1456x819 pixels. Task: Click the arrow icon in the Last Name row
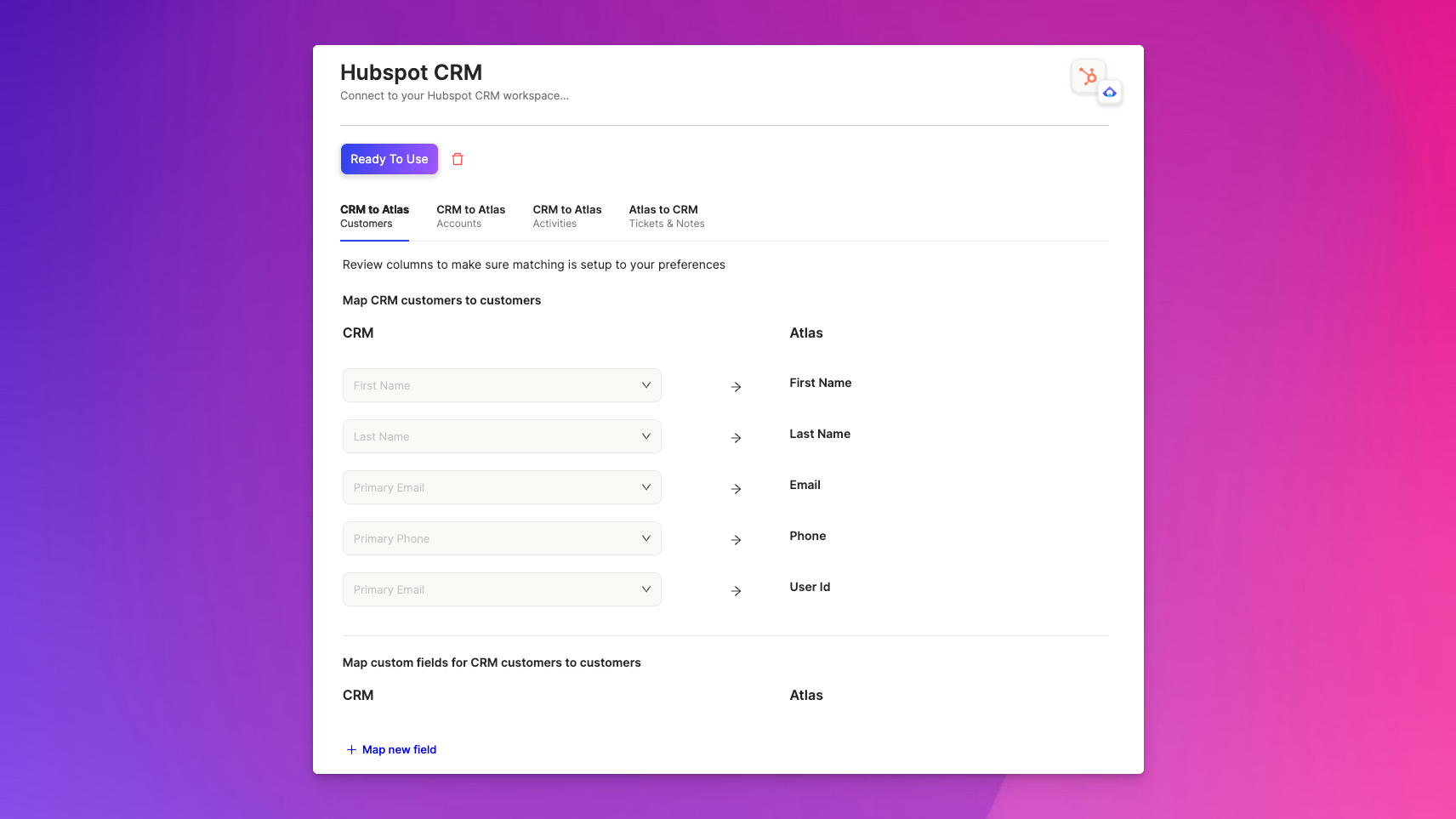[737, 438]
